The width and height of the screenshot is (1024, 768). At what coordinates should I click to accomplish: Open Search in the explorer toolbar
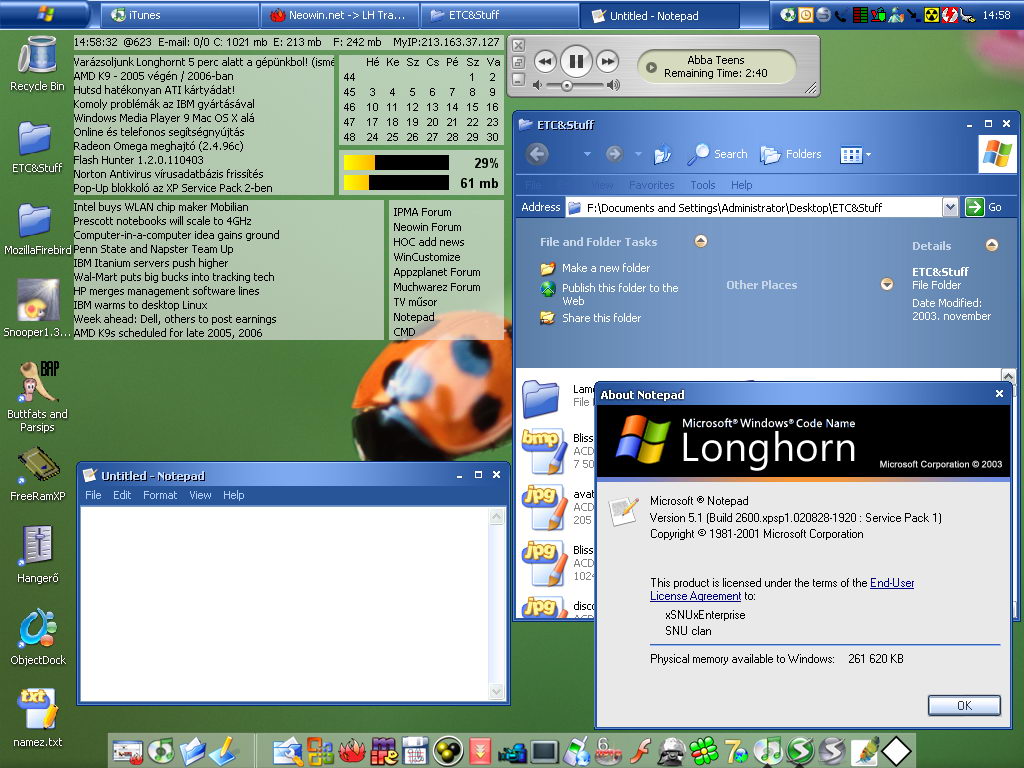click(717, 154)
